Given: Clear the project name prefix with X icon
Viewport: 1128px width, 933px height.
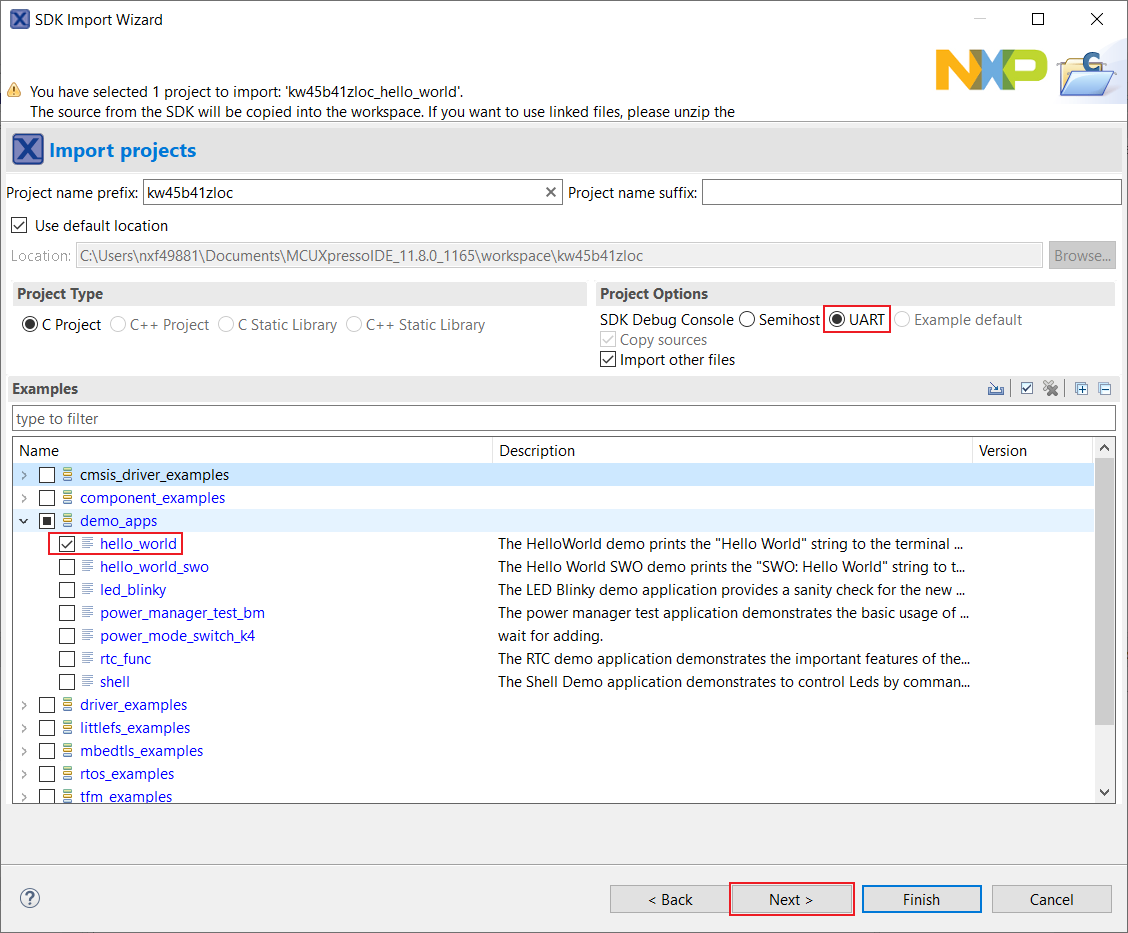Looking at the screenshot, I should [x=550, y=192].
